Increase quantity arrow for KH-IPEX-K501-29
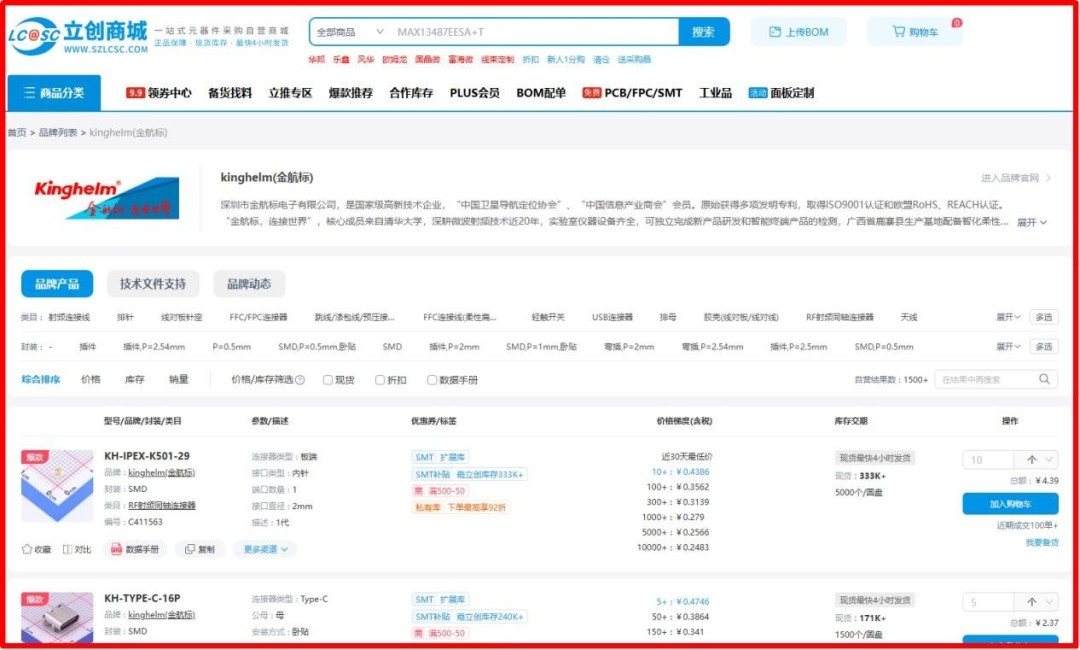The image size is (1080, 650). [x=1031, y=460]
